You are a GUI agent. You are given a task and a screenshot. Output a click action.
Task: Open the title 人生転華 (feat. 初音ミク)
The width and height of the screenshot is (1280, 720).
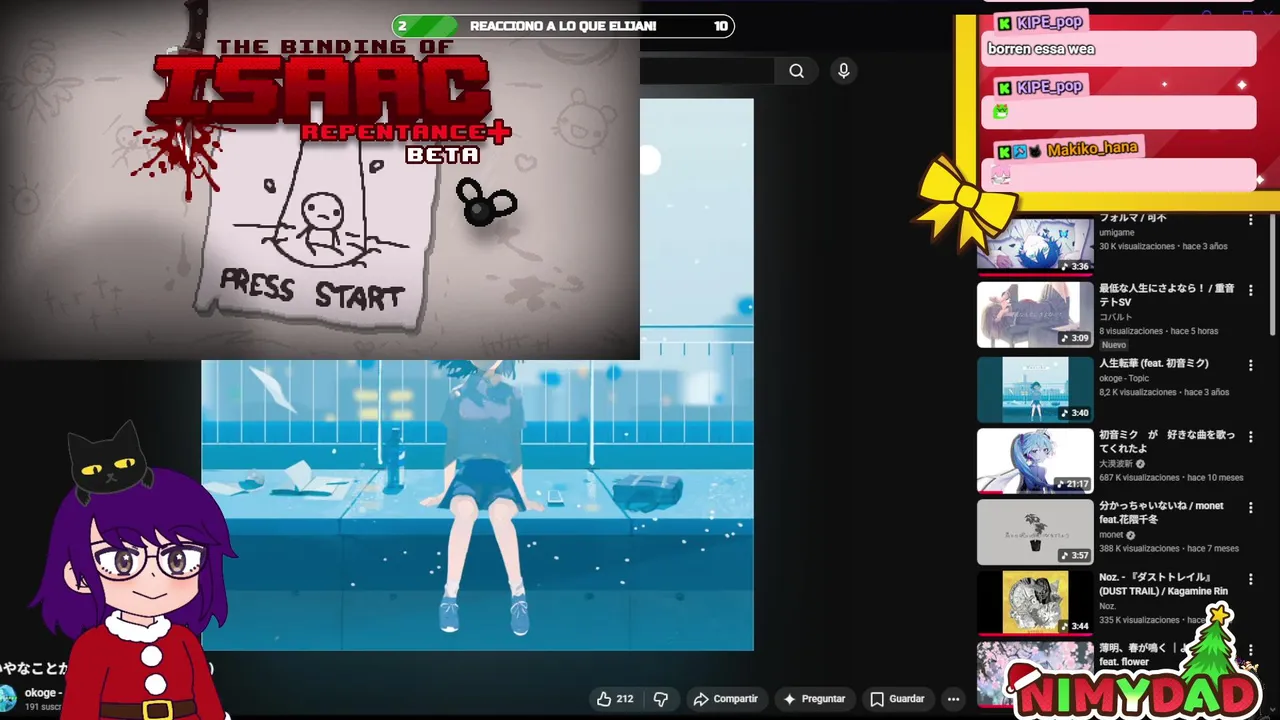coord(1154,364)
